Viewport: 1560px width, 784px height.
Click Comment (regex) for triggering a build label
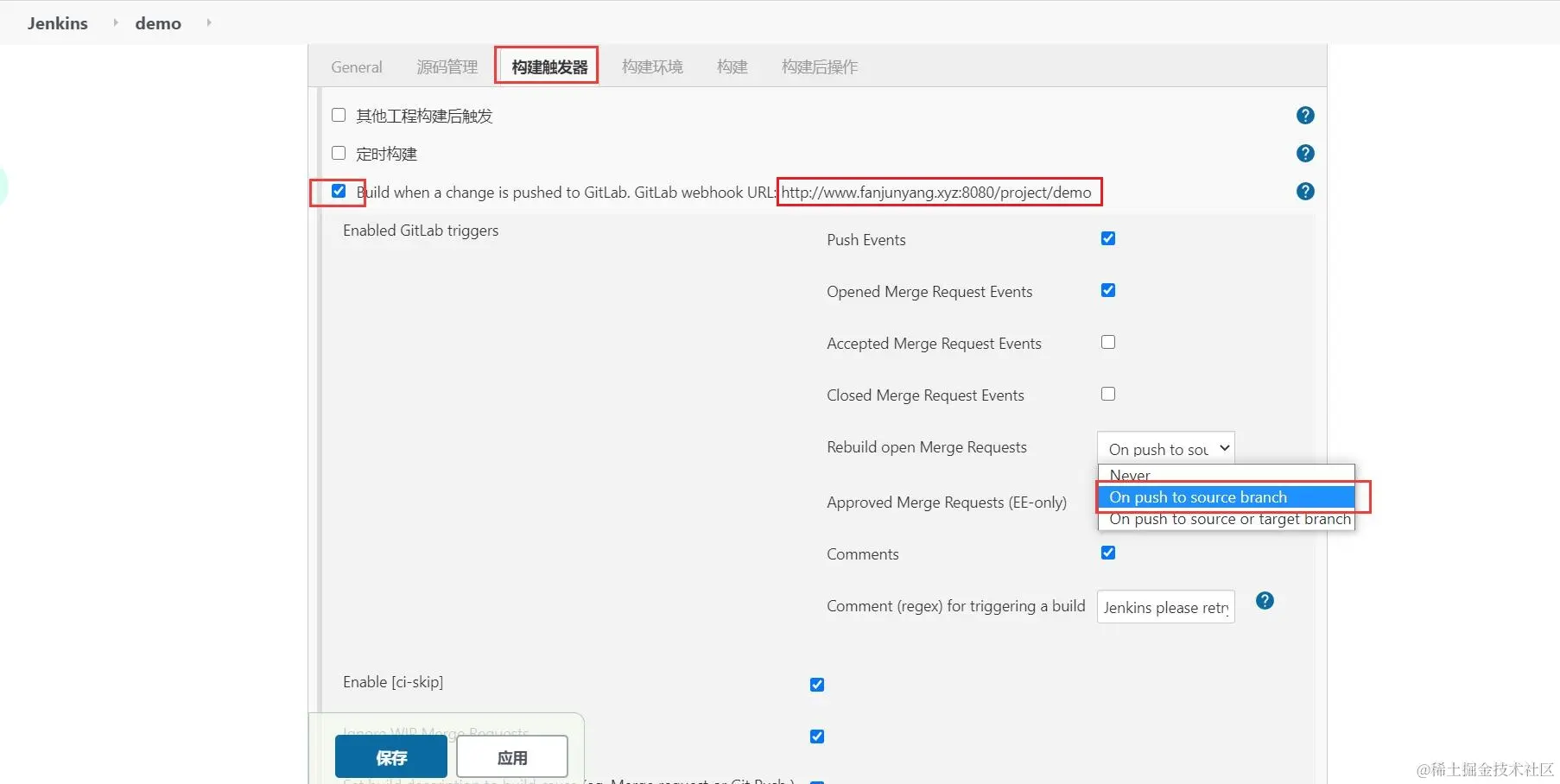coord(956,606)
